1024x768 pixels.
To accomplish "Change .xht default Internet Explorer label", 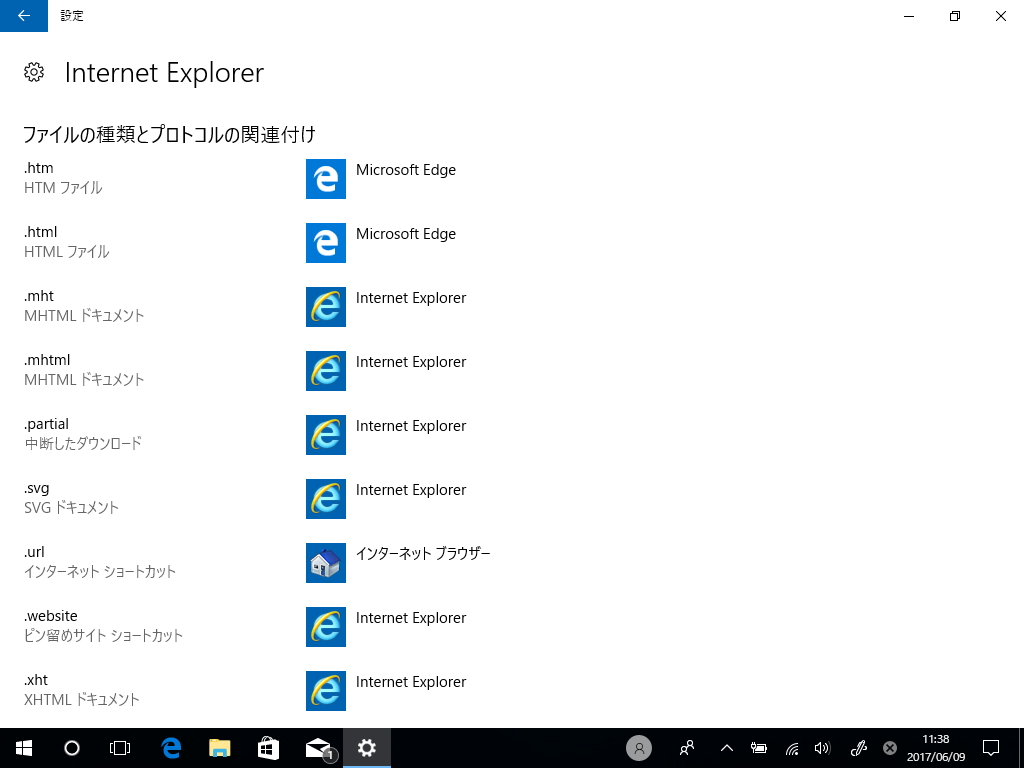I will [411, 682].
